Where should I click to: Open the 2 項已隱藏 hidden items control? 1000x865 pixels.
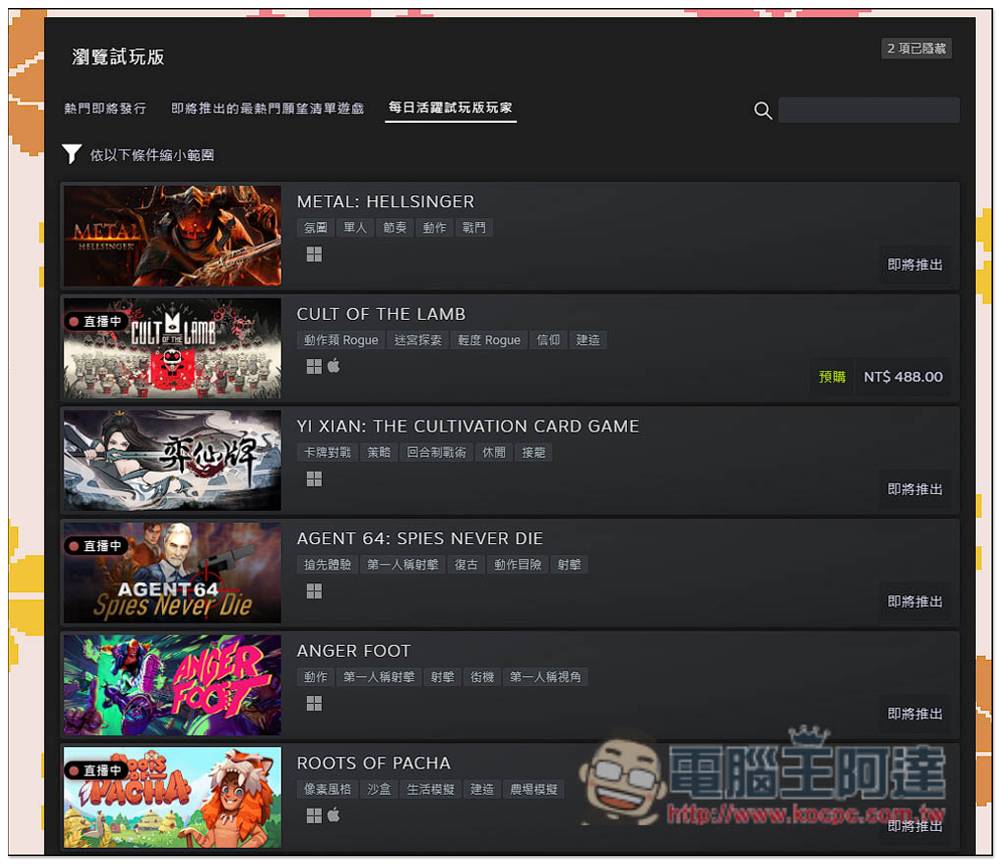(x=915, y=48)
